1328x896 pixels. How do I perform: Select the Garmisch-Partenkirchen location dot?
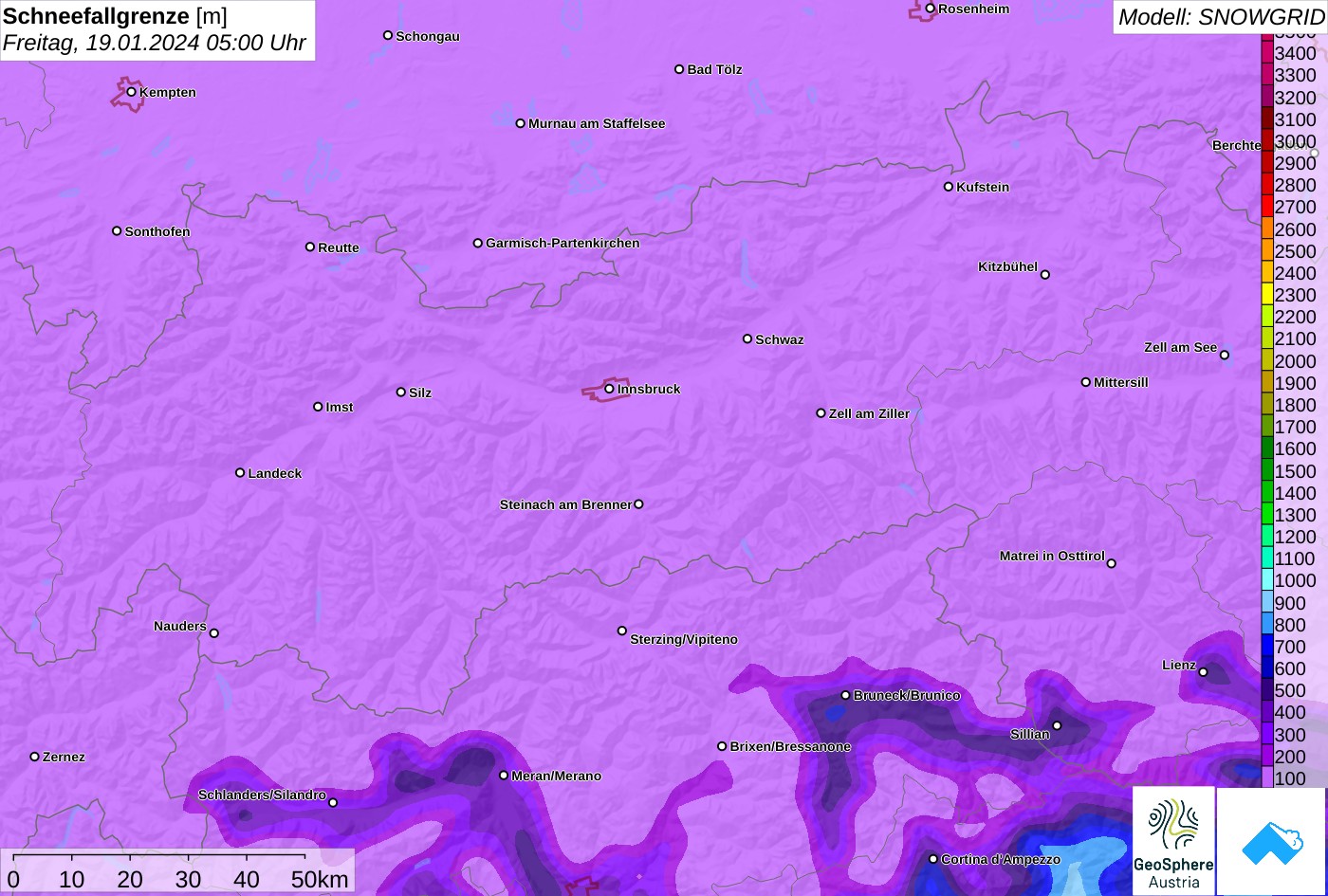point(477,243)
